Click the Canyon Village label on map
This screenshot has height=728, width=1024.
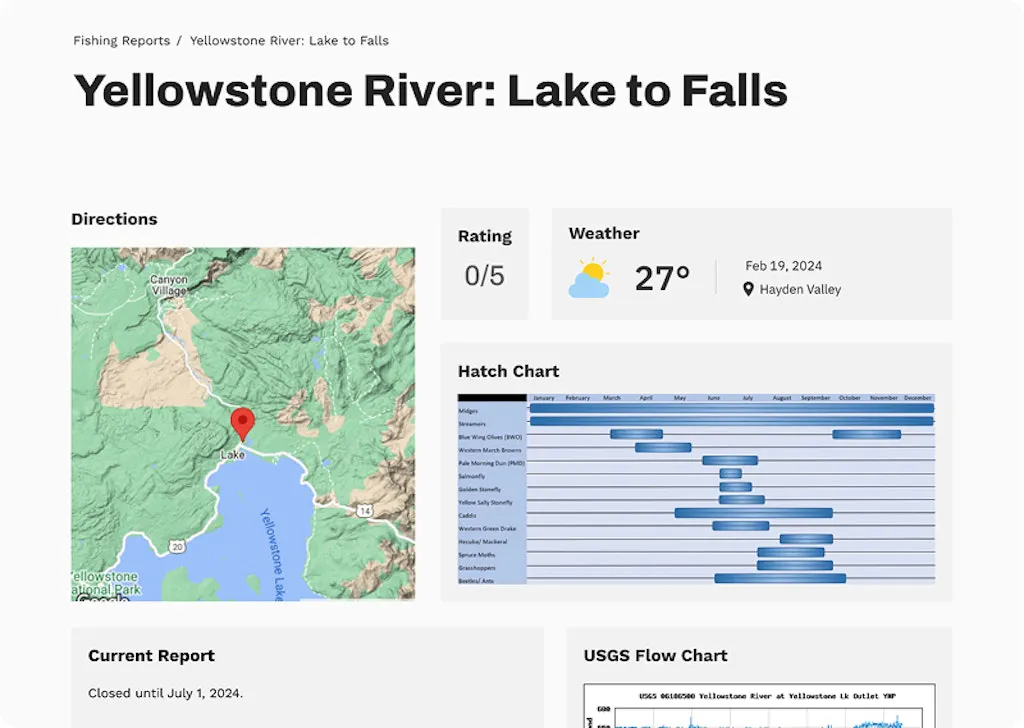pyautogui.click(x=168, y=285)
